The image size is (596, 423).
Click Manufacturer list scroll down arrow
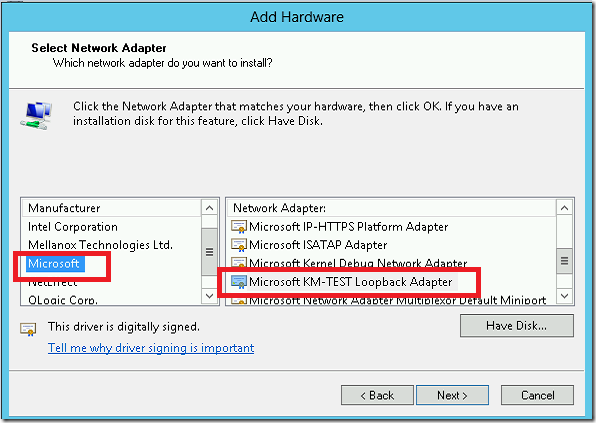point(209,296)
